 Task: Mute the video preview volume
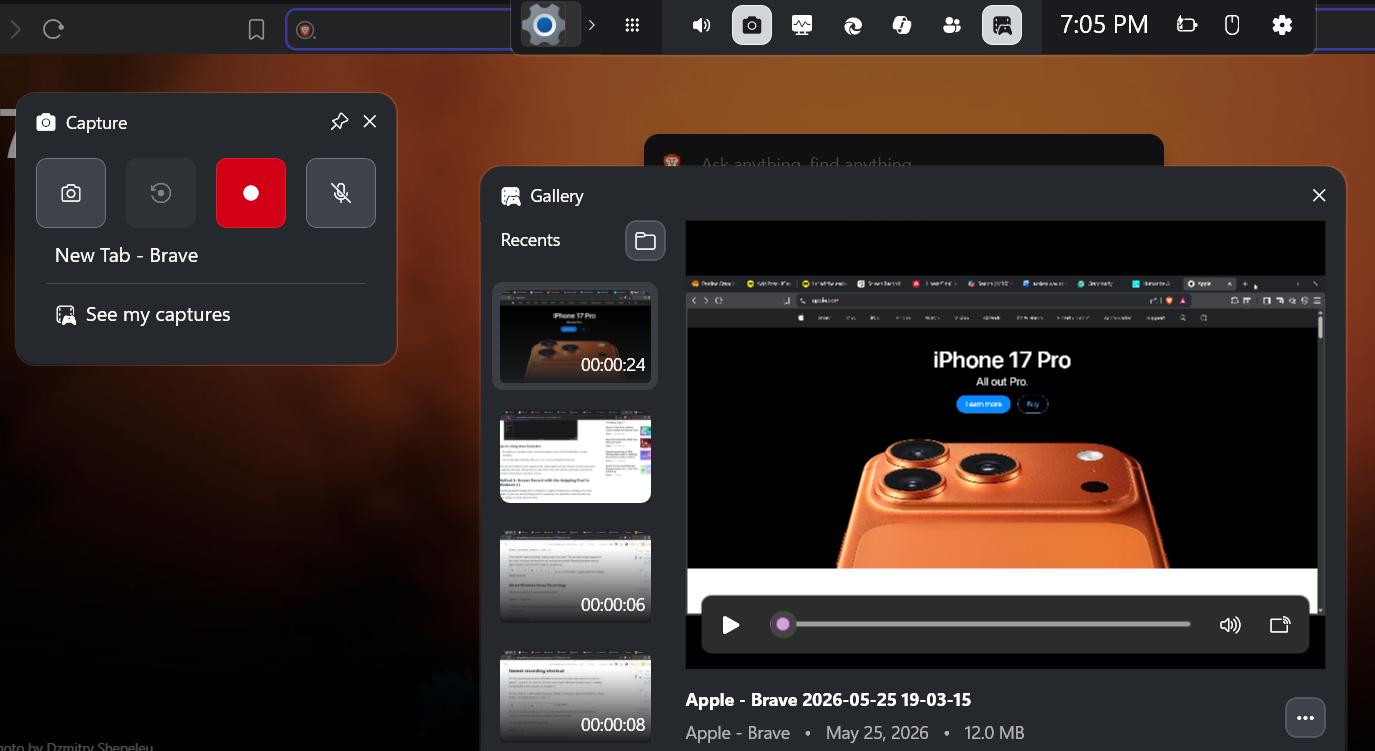pos(1230,625)
